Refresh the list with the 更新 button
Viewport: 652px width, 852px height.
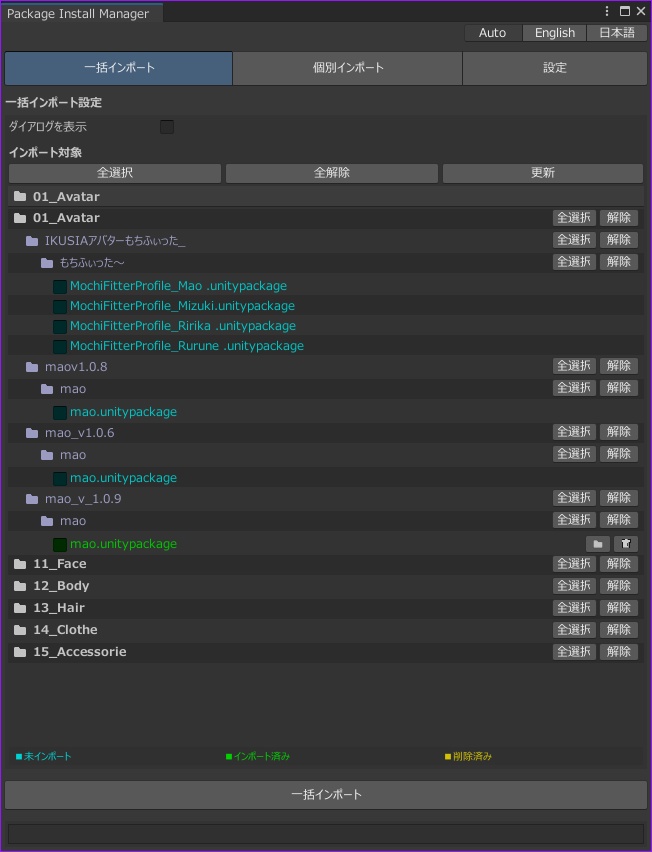(x=542, y=173)
